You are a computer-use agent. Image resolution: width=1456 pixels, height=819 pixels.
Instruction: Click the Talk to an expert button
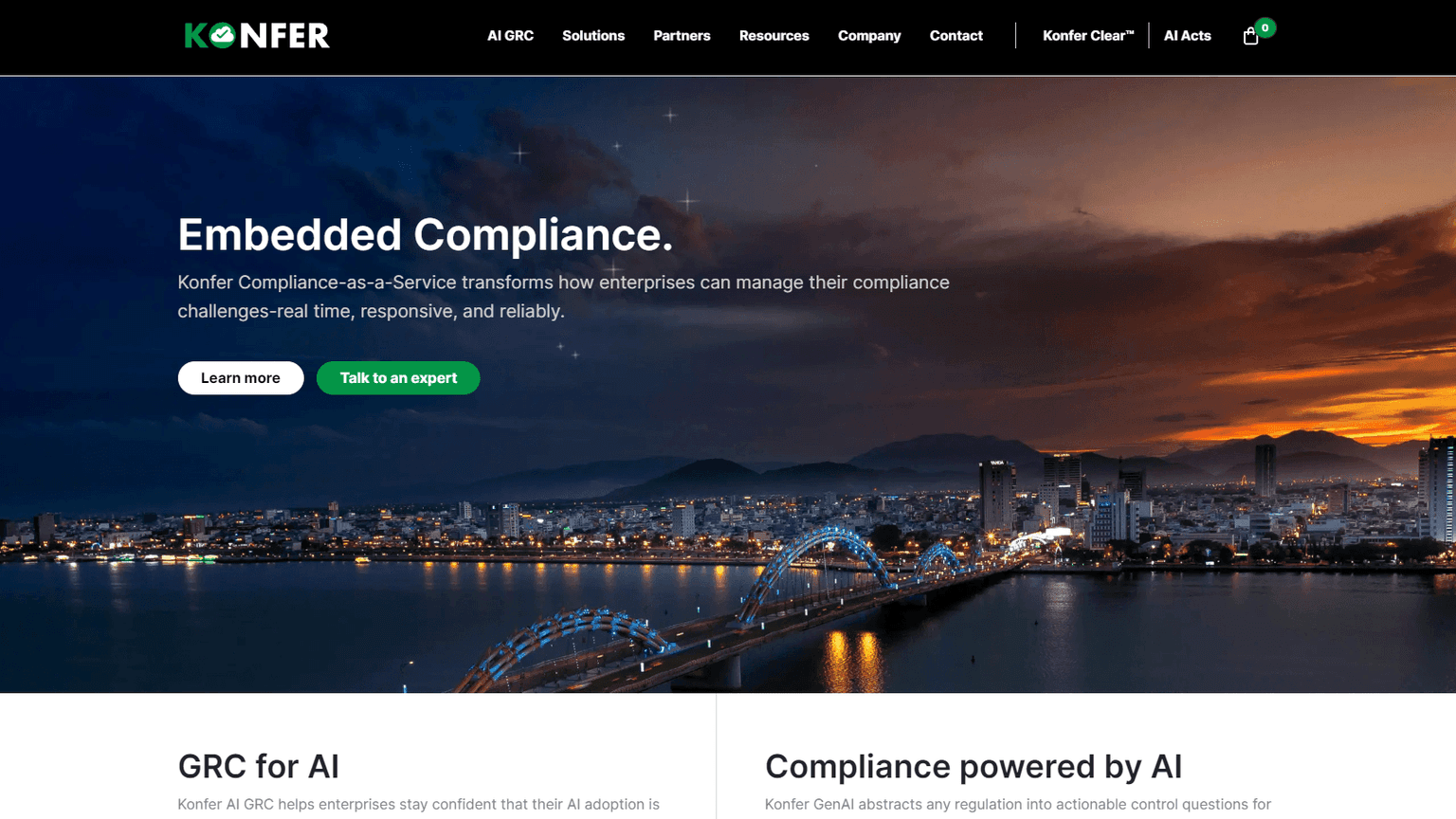tap(398, 378)
